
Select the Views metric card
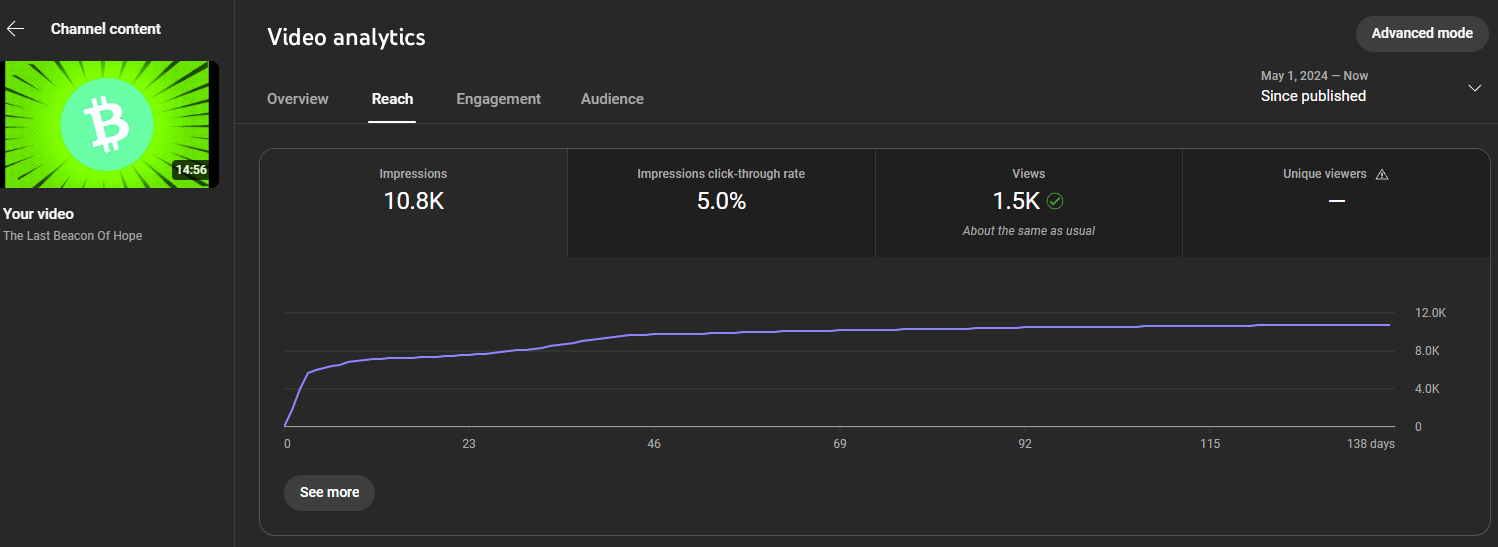click(x=1028, y=203)
